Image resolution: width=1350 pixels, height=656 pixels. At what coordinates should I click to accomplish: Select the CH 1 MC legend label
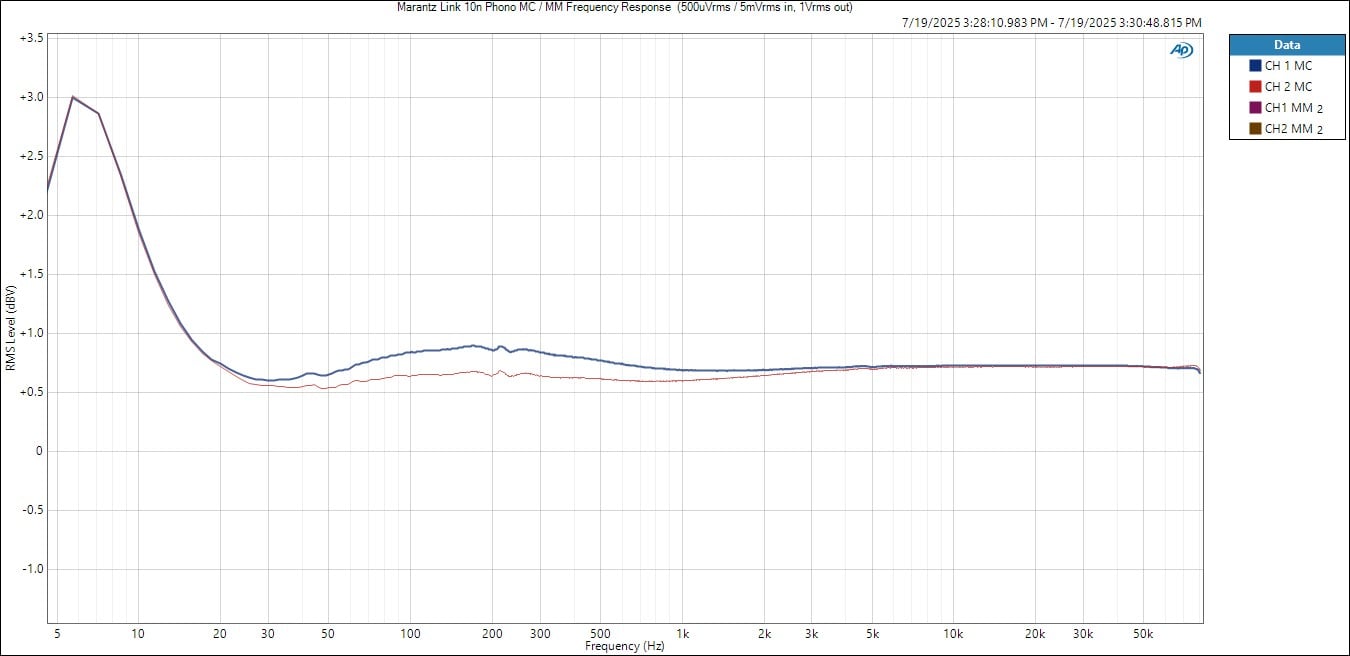(x=1288, y=66)
